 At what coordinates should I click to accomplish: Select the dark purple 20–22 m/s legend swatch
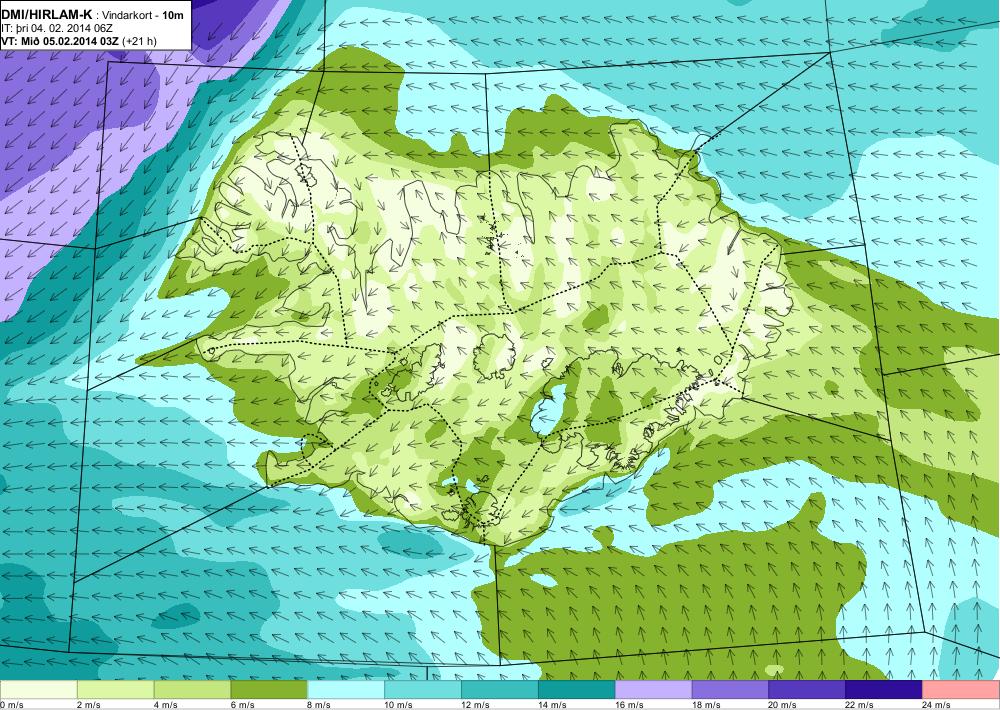[x=807, y=690]
